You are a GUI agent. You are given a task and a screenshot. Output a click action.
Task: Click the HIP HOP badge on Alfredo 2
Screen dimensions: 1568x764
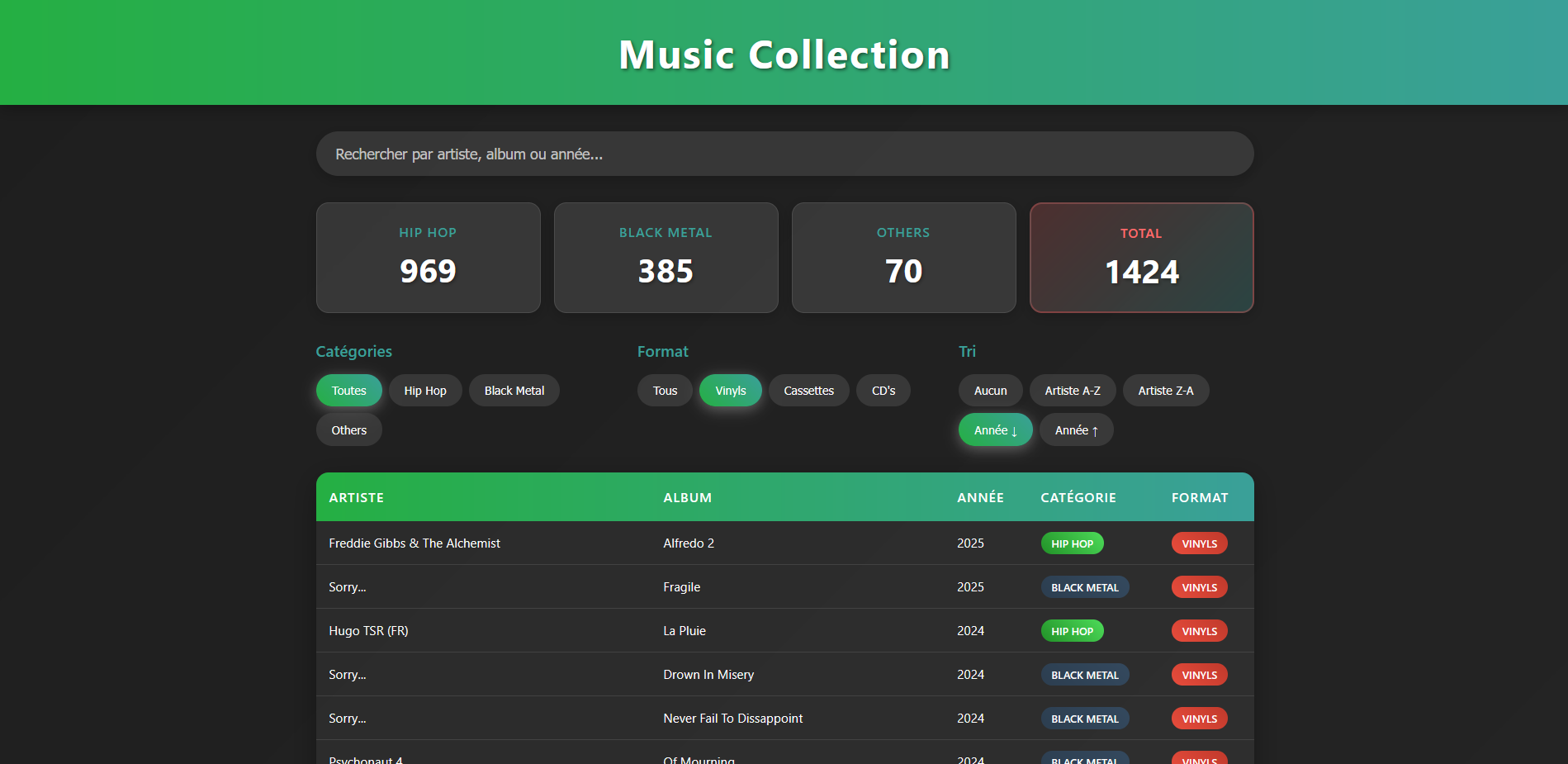point(1072,543)
